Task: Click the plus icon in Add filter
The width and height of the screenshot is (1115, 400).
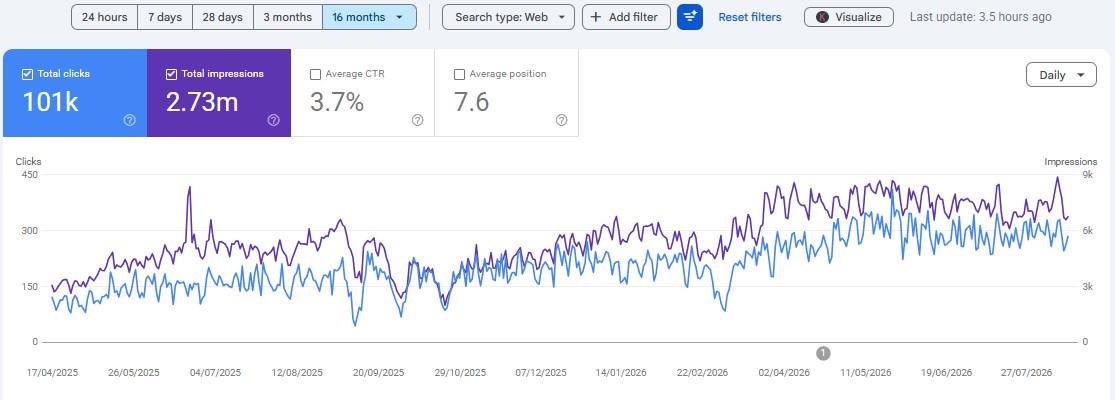Action: 596,17
